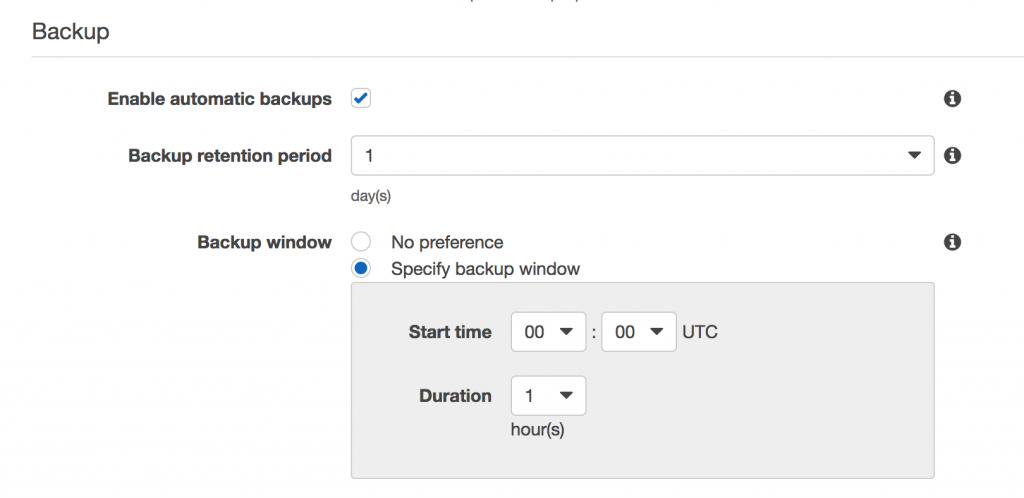Expand the Duration hours dropdown

(548, 396)
